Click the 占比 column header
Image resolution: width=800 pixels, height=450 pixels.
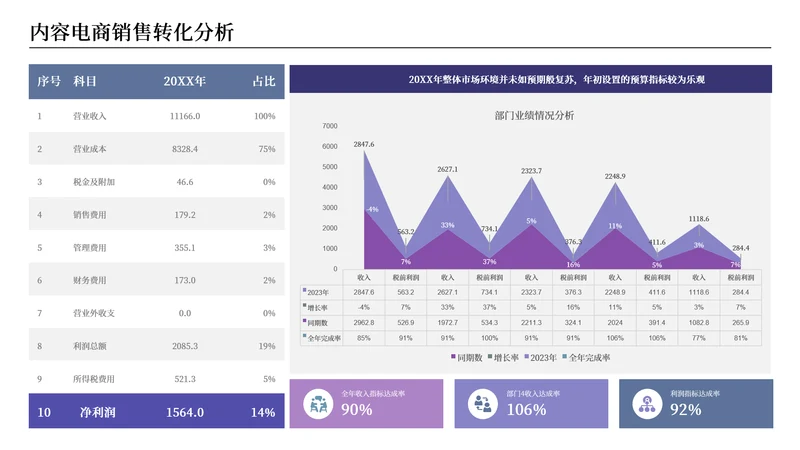click(x=264, y=81)
